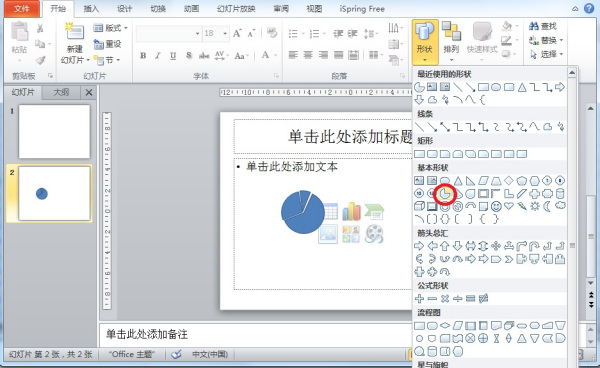Viewport: 600px width, 368px height.
Task: Insert the plus sign equation shape
Action: [419, 298]
